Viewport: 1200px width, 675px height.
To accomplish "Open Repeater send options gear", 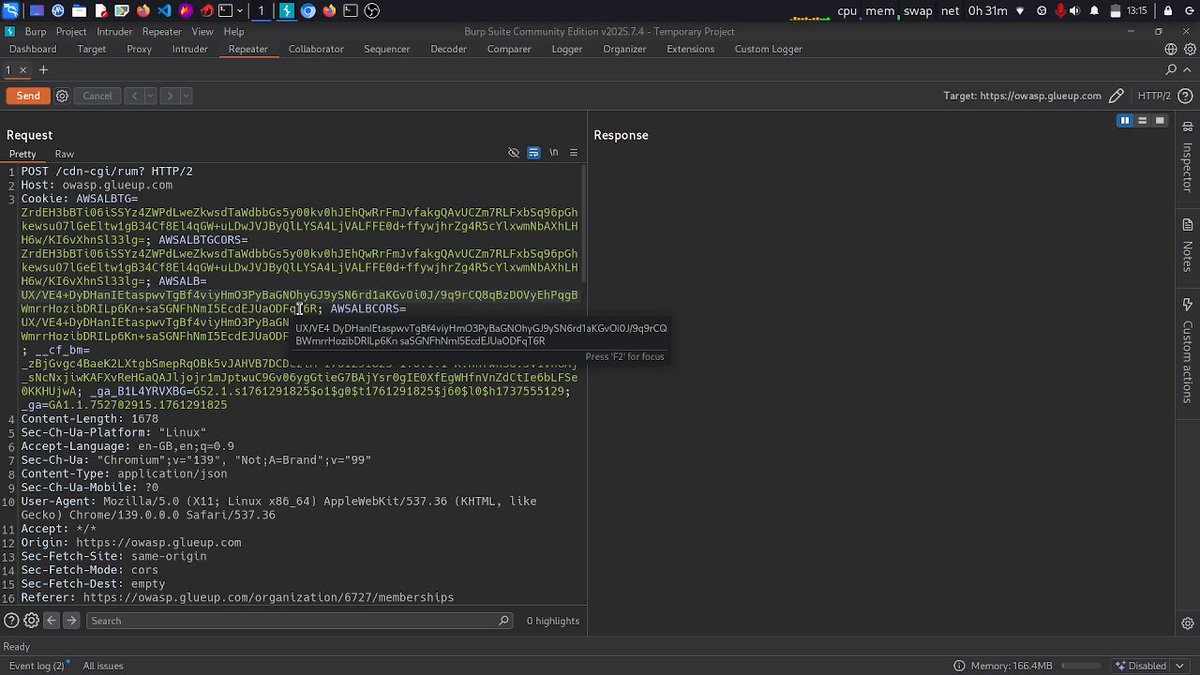I will (62, 96).
